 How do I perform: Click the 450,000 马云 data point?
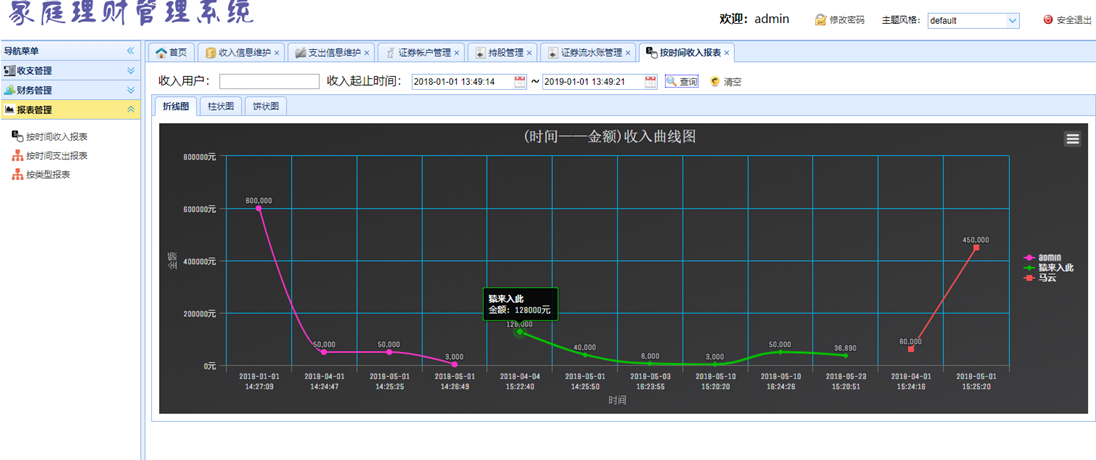pyautogui.click(x=976, y=247)
